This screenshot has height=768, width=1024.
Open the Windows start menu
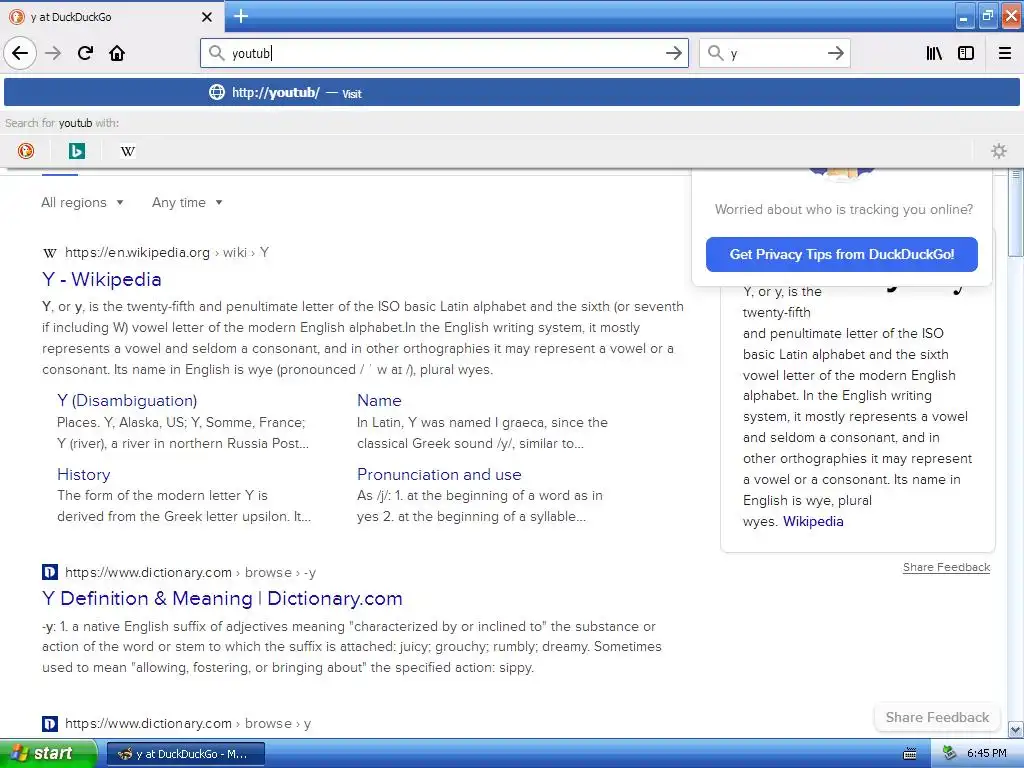click(x=48, y=753)
